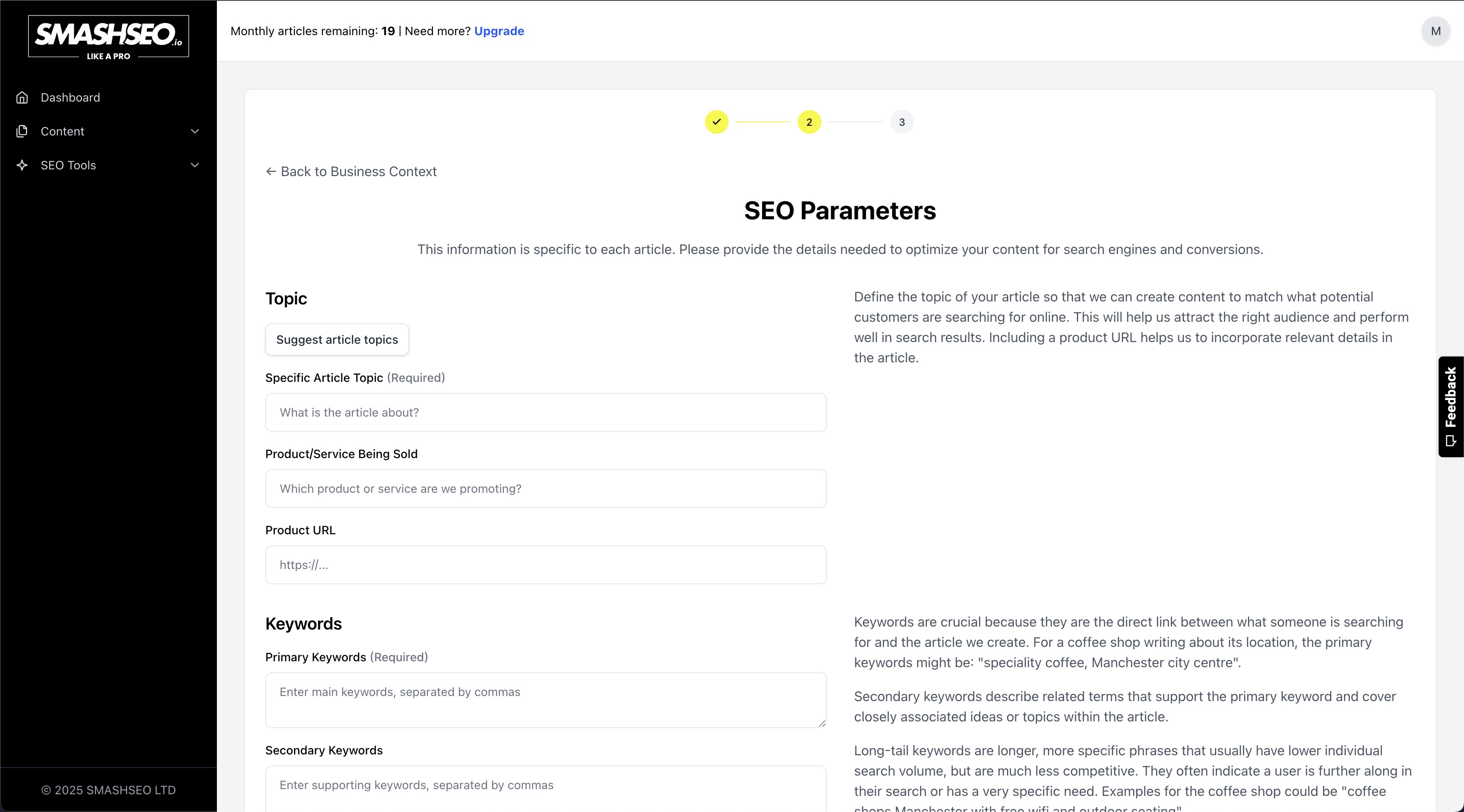Click the Specific Article Topic field
The image size is (1464, 812).
(546, 413)
